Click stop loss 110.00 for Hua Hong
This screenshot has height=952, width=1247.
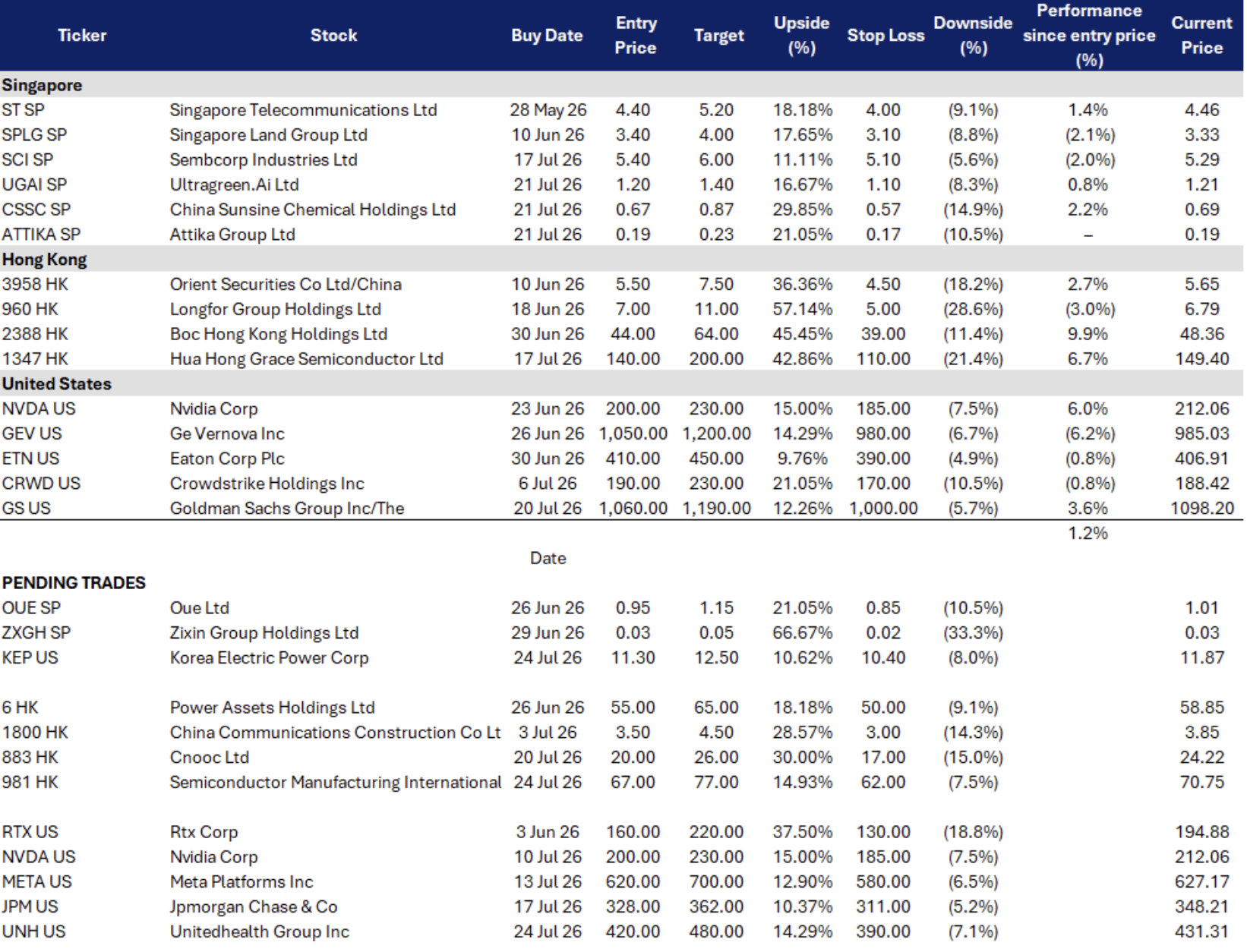point(883,359)
